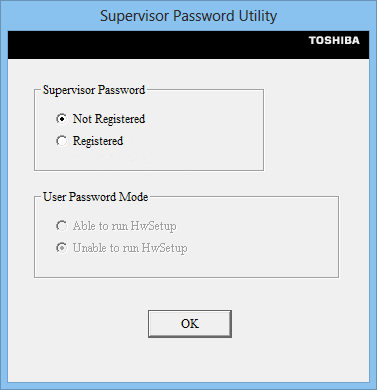The height and width of the screenshot is (390, 377).
Task: Click the blue title bar right of title
Action: pyautogui.click(x=327, y=16)
